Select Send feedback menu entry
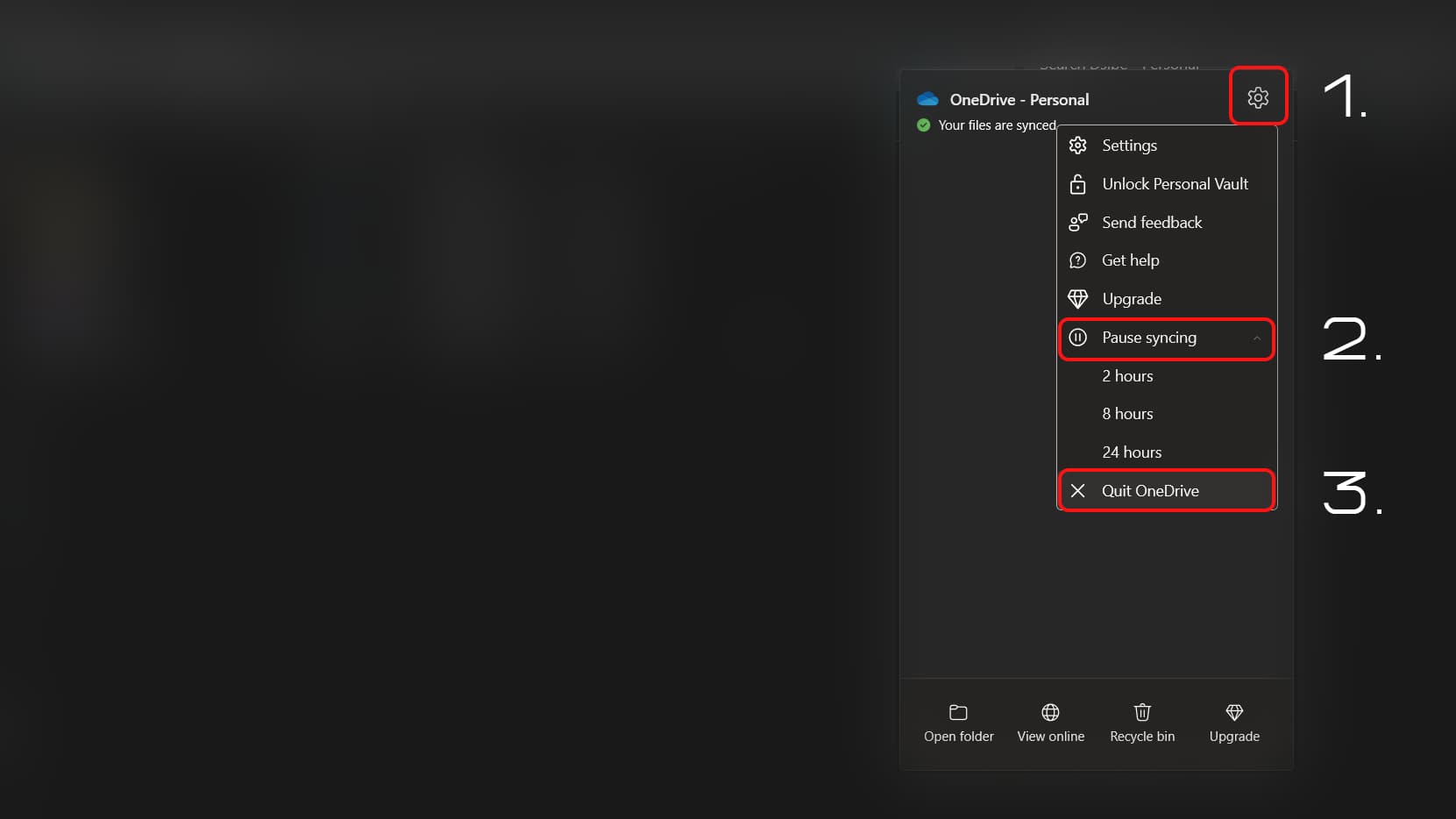The width and height of the screenshot is (1456, 819). coord(1167,223)
